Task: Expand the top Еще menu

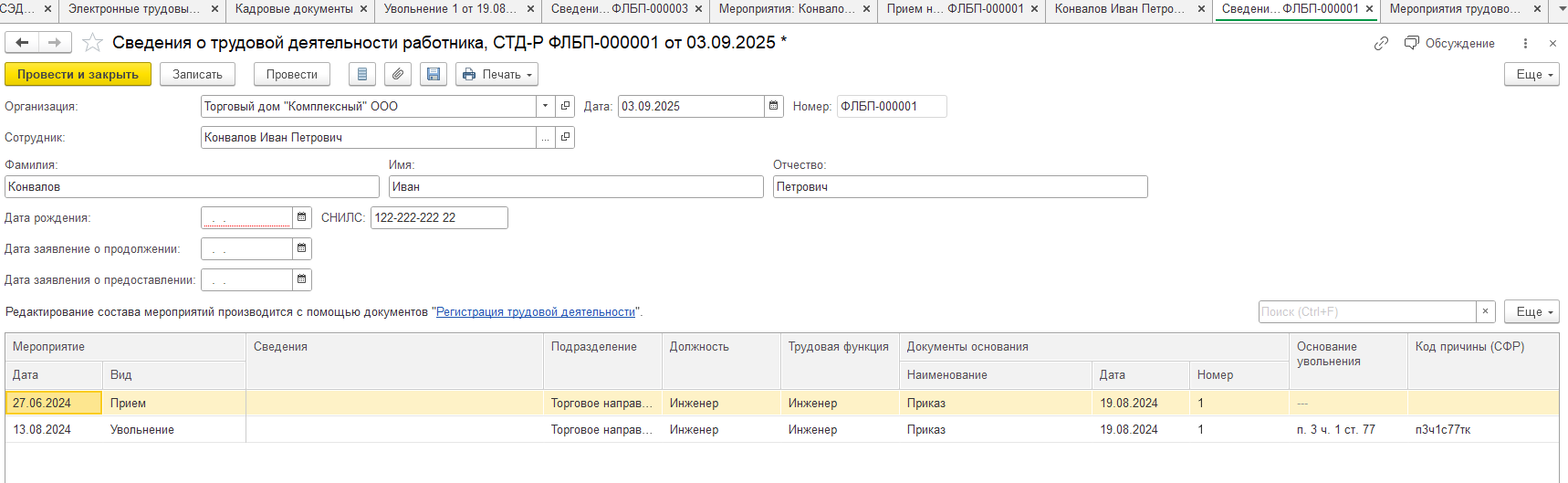Action: pos(1531,75)
